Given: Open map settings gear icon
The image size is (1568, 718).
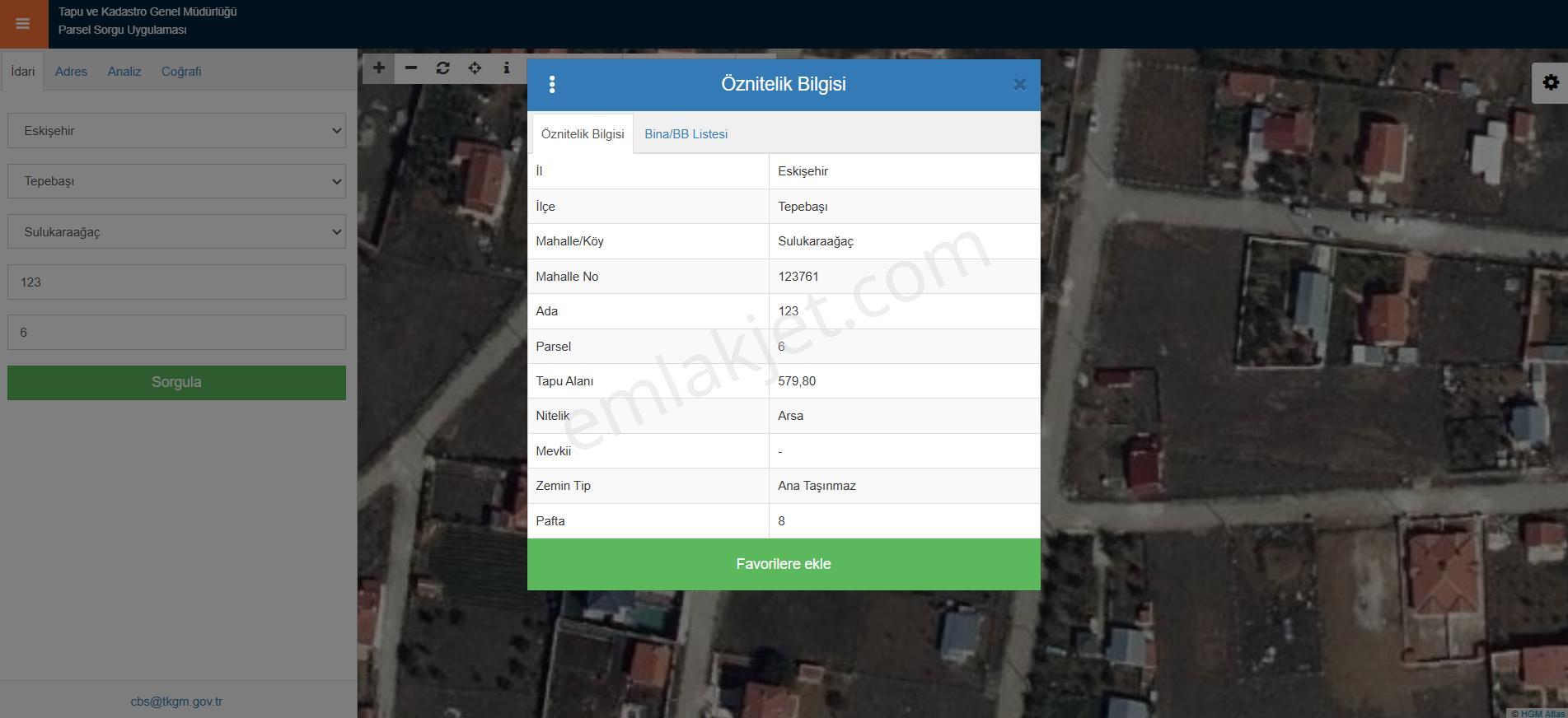Looking at the screenshot, I should (x=1550, y=83).
